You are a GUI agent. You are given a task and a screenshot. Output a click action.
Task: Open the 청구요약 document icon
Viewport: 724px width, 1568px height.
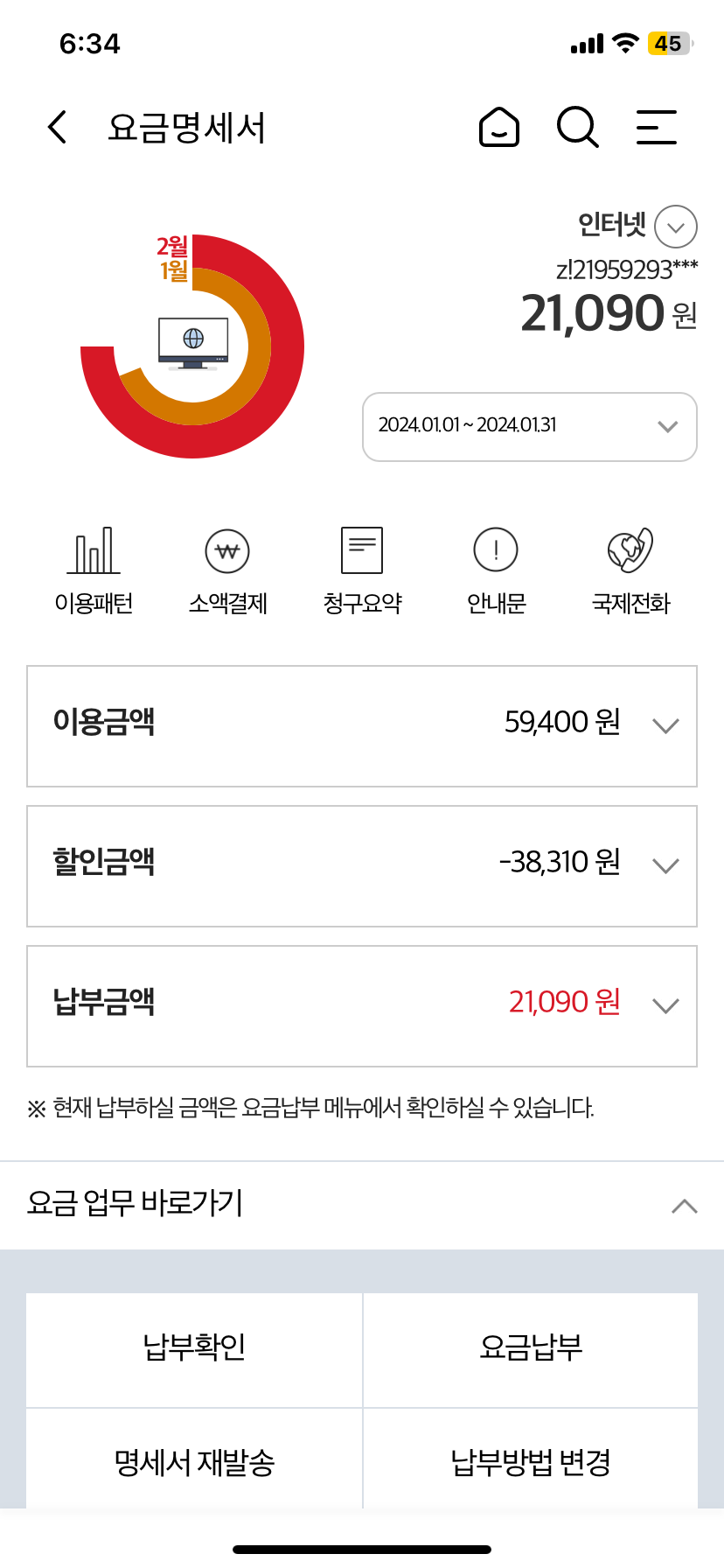point(362,550)
